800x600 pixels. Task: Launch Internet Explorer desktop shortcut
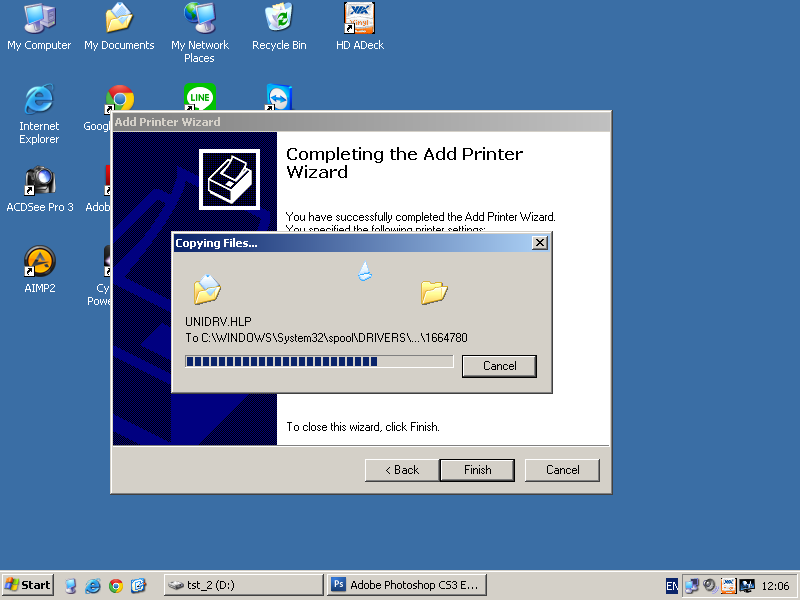click(39, 115)
